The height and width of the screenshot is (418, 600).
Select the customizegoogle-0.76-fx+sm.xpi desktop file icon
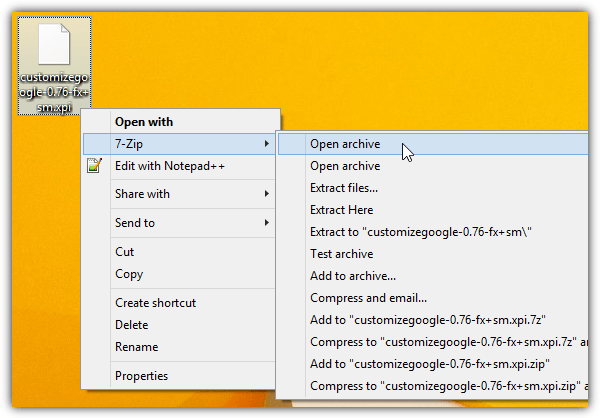[54, 66]
